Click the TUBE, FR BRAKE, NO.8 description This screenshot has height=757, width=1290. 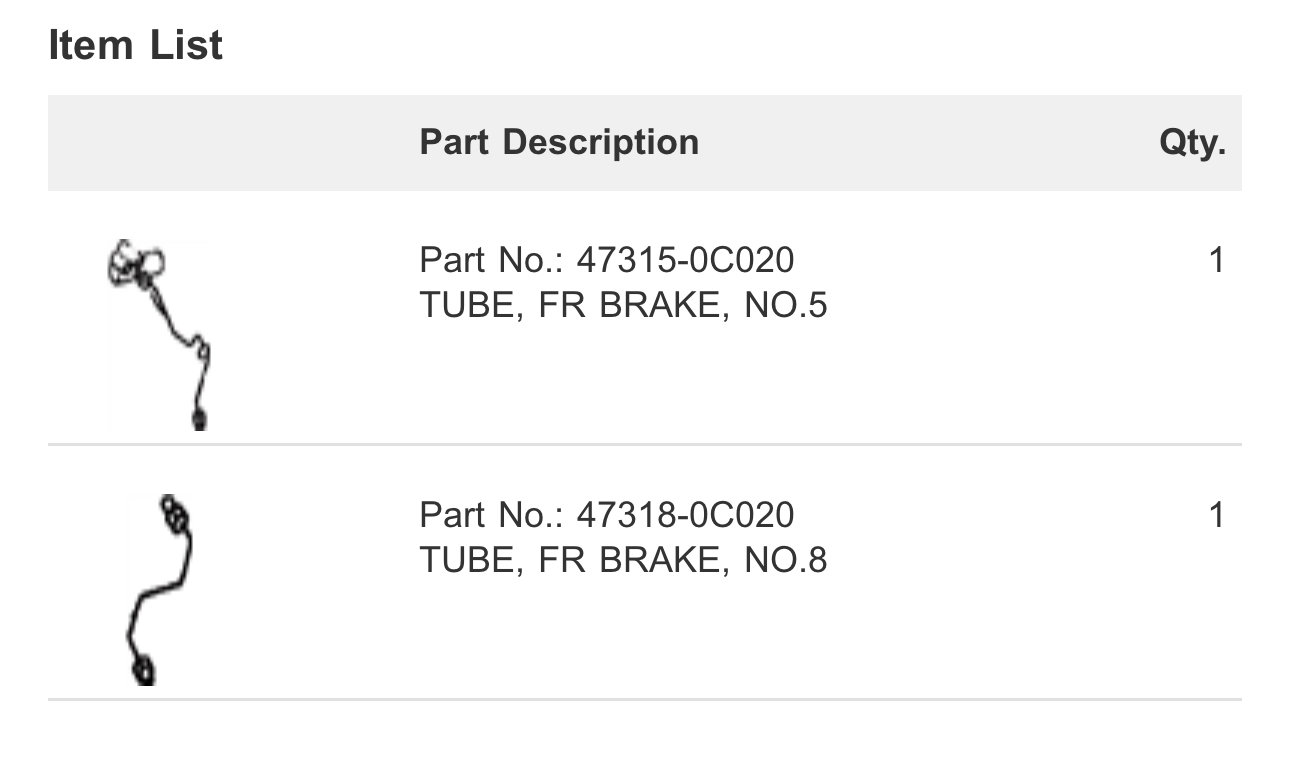(623, 561)
